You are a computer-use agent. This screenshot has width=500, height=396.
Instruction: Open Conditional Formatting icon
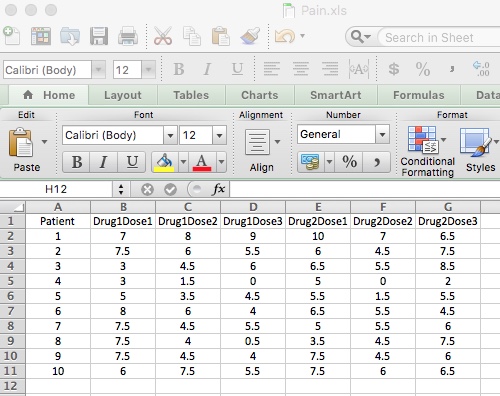point(423,139)
